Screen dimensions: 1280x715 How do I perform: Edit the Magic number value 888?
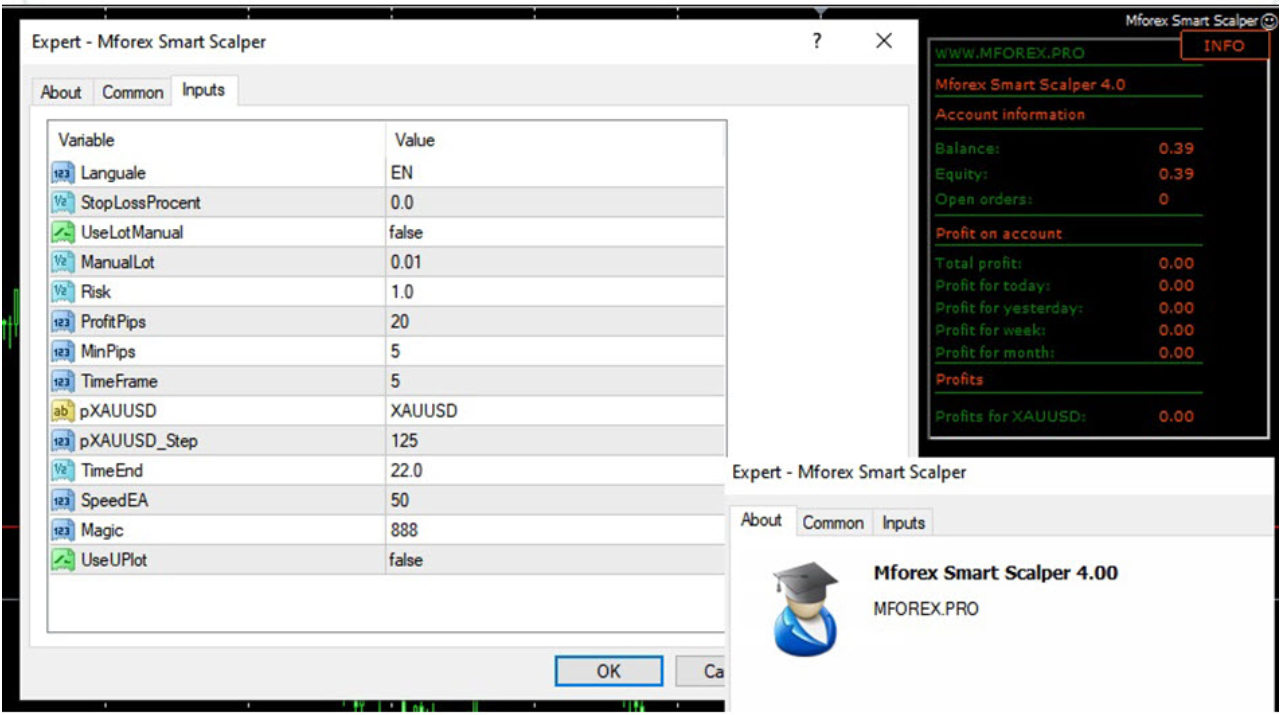pos(404,530)
